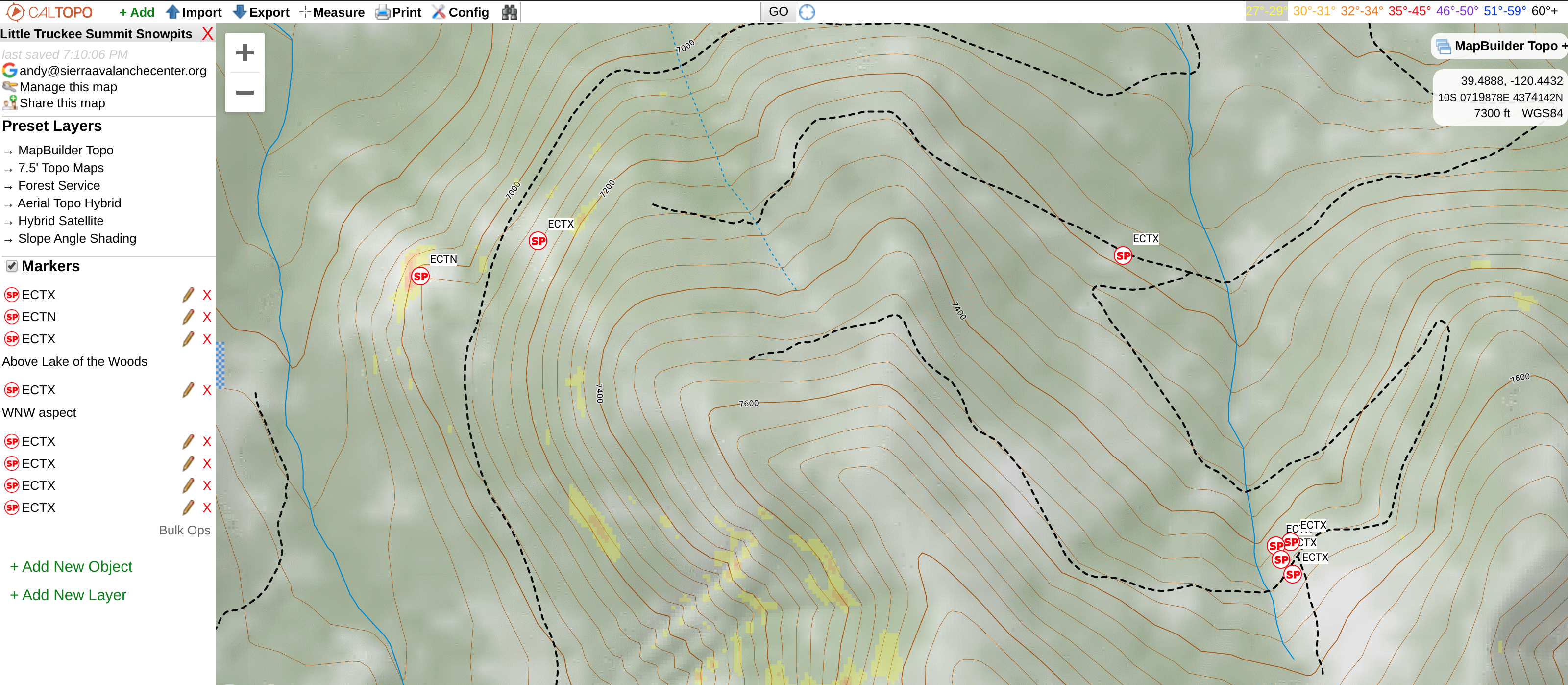This screenshot has height=685, width=1568.
Task: Click the locate-me crosshair icon
Action: coord(807,12)
